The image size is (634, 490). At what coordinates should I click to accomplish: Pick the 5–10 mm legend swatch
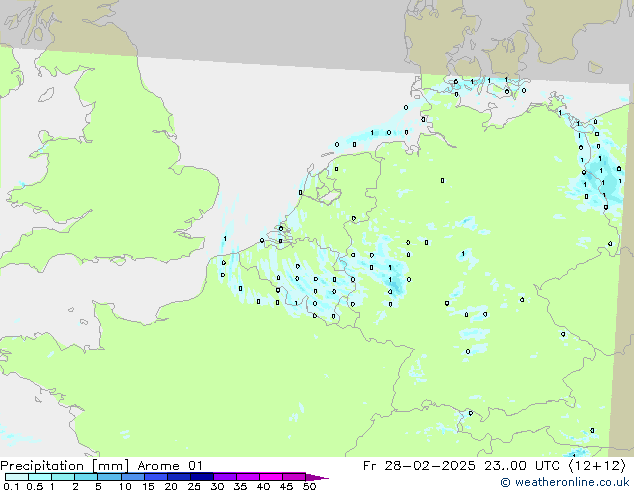pyautogui.click(x=109, y=477)
